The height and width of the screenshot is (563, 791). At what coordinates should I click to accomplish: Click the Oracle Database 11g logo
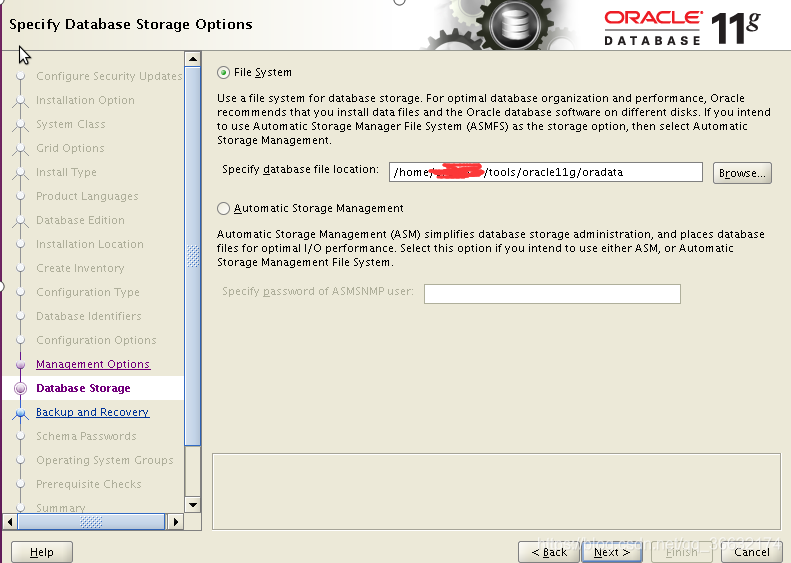(682, 28)
